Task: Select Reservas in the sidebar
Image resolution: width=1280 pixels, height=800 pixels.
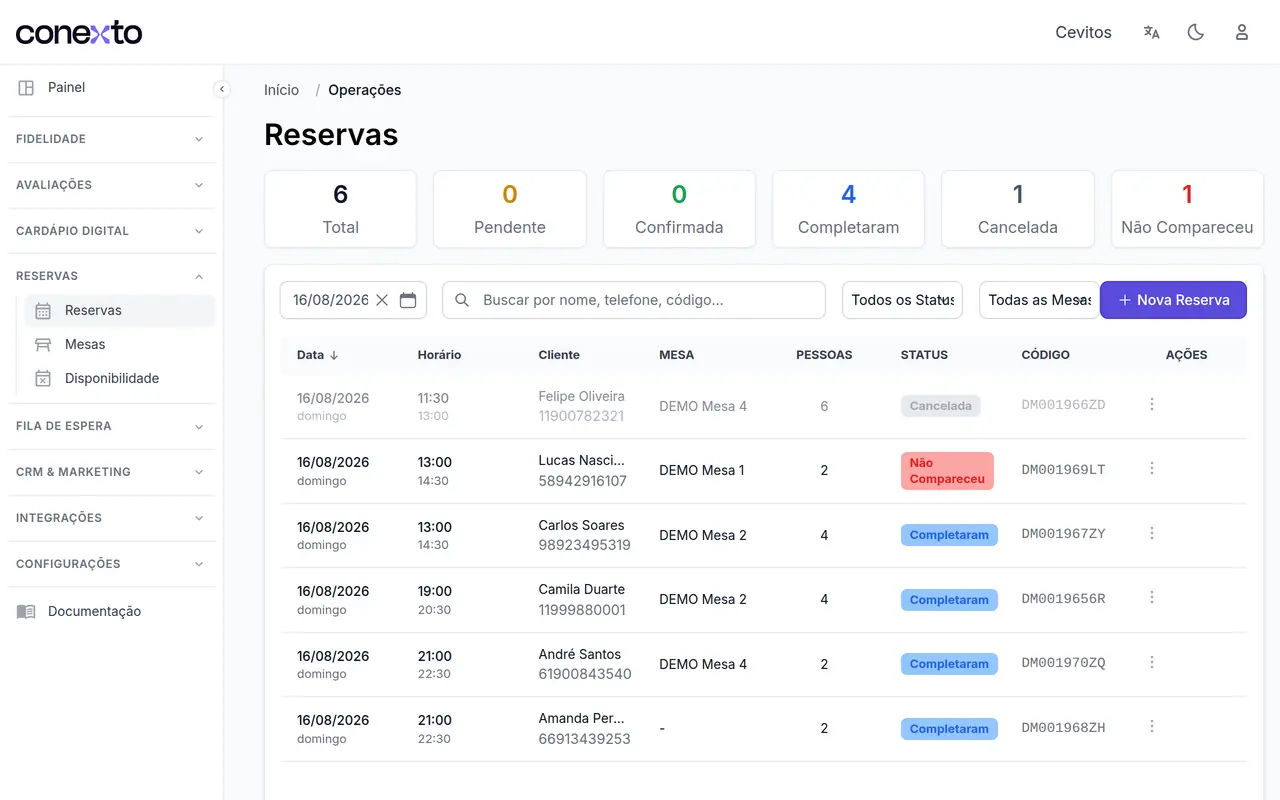Action: click(x=120, y=310)
